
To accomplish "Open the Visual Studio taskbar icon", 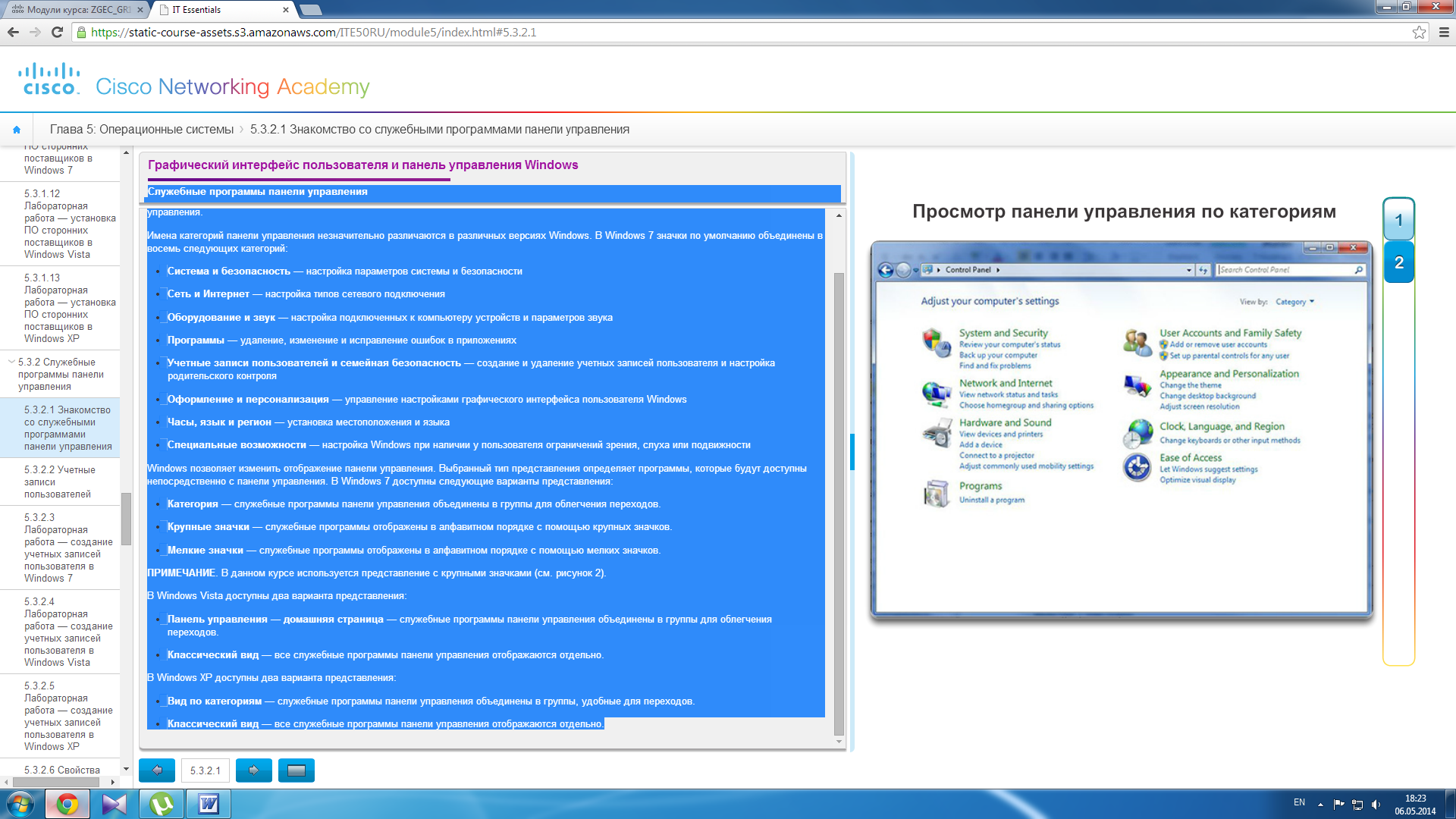I will point(115,804).
